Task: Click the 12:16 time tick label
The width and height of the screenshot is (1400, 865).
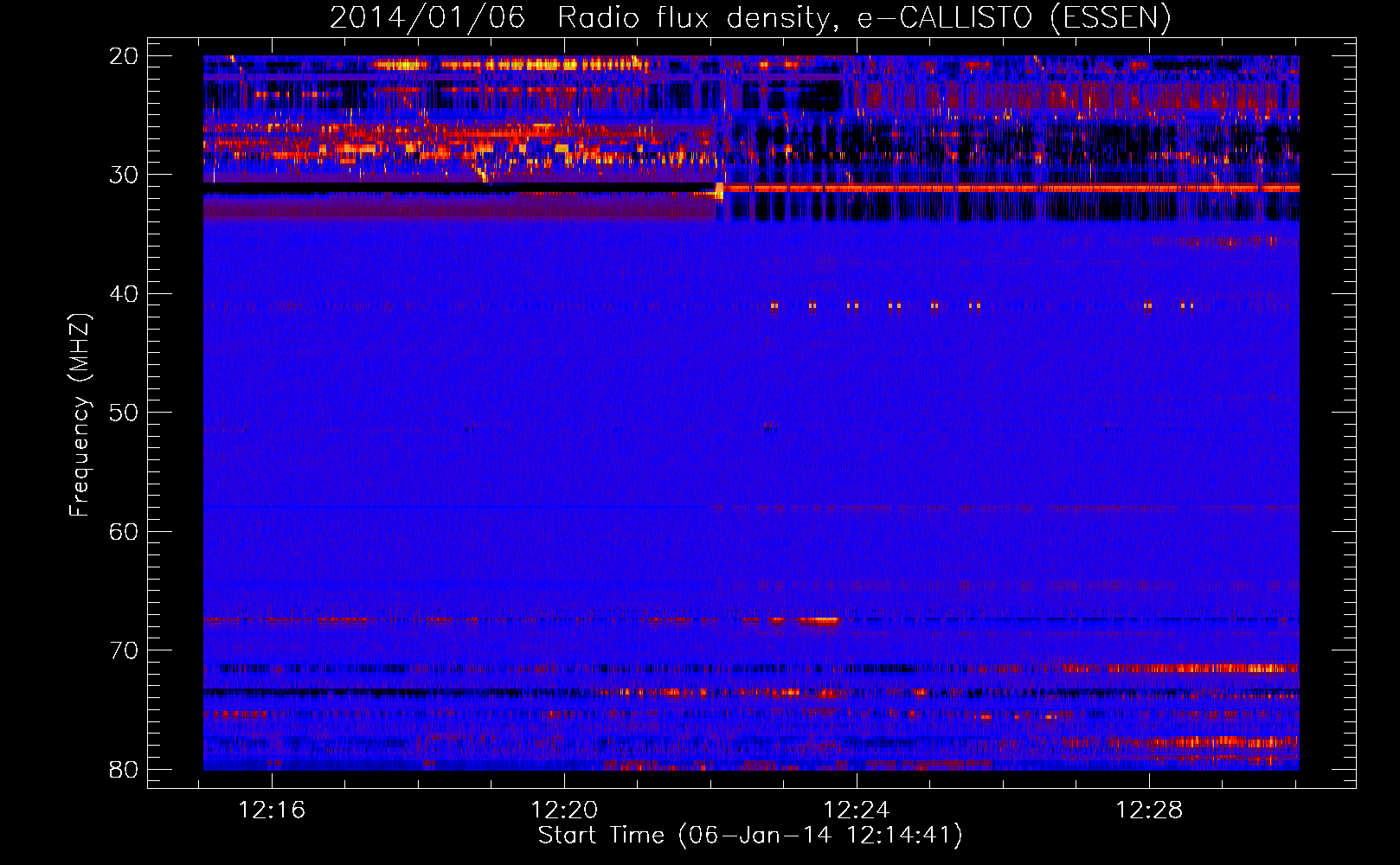Action: [x=272, y=811]
